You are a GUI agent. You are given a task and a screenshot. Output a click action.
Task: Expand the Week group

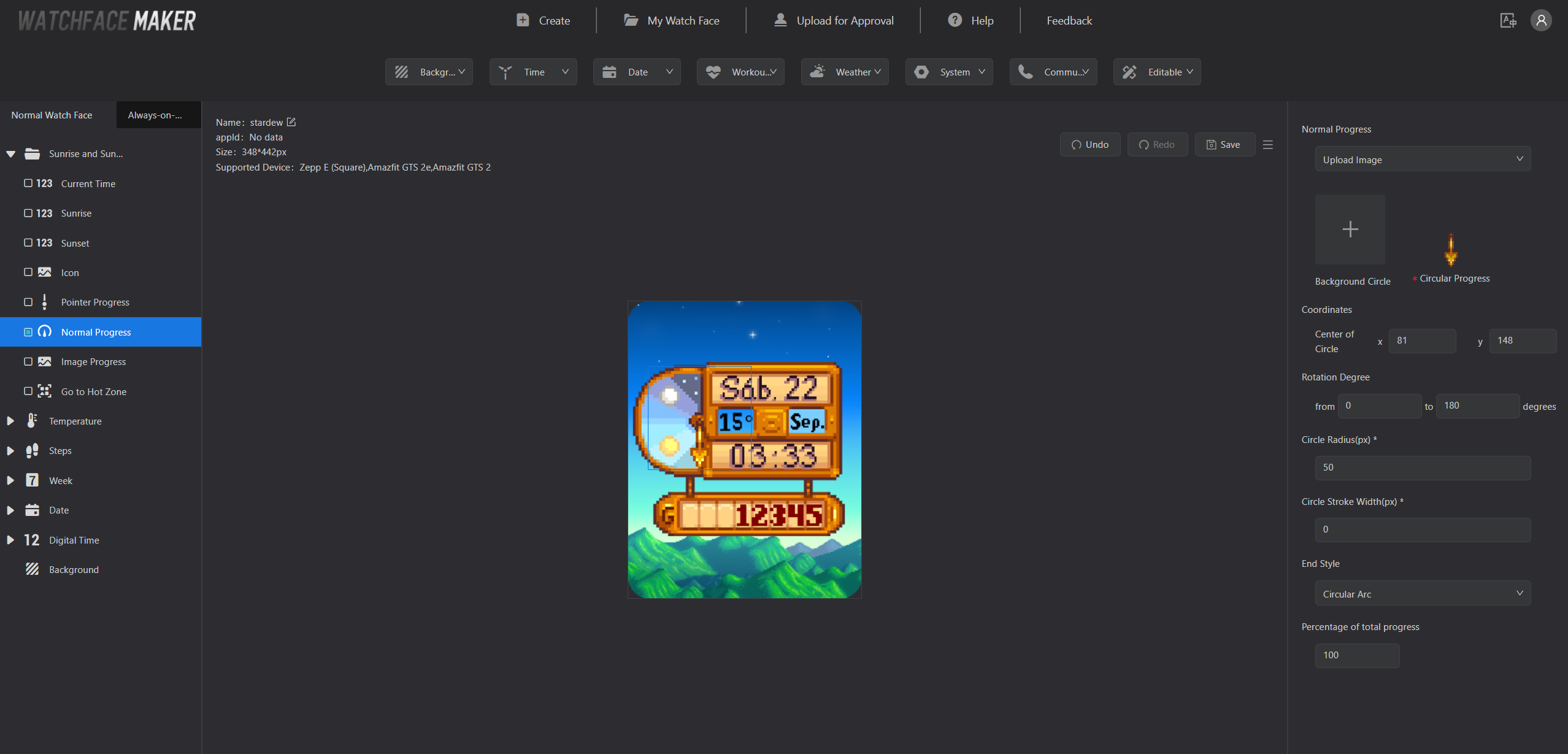click(x=10, y=480)
